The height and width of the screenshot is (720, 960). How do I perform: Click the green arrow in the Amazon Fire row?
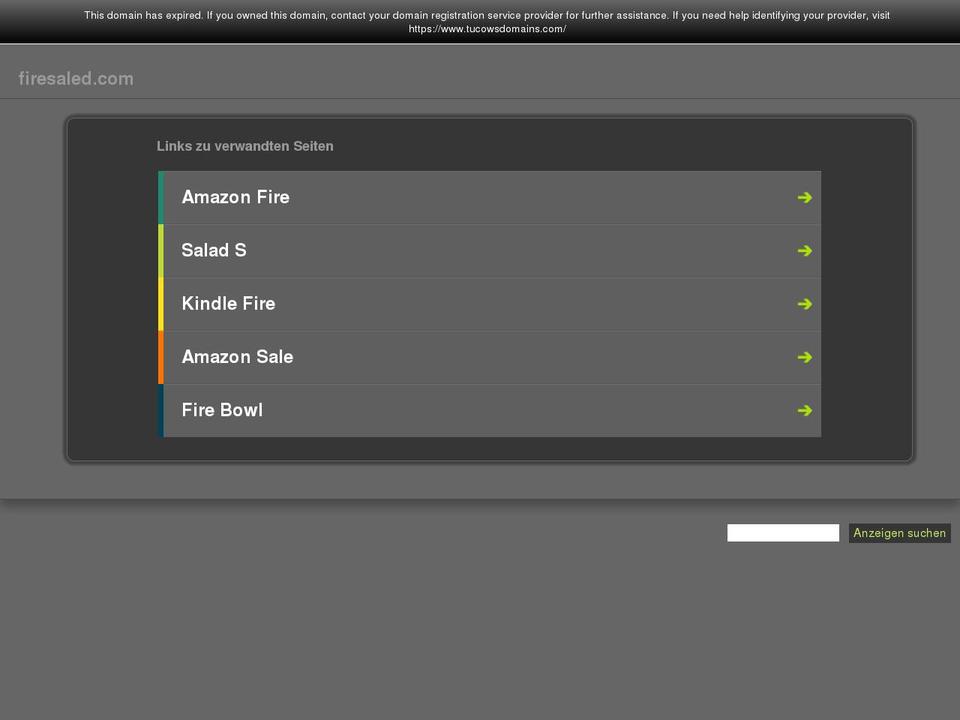pyautogui.click(x=804, y=197)
